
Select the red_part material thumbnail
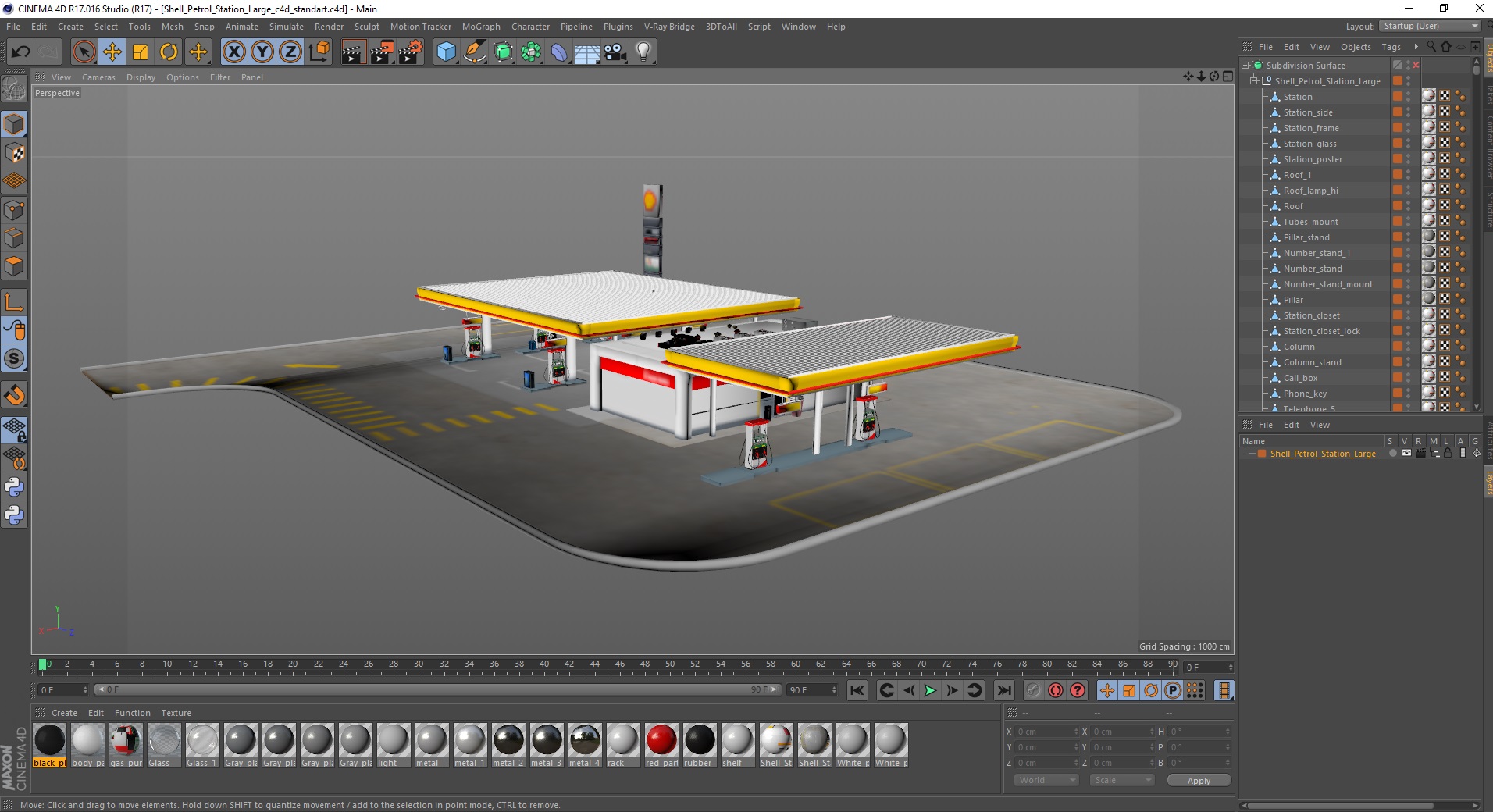point(661,746)
